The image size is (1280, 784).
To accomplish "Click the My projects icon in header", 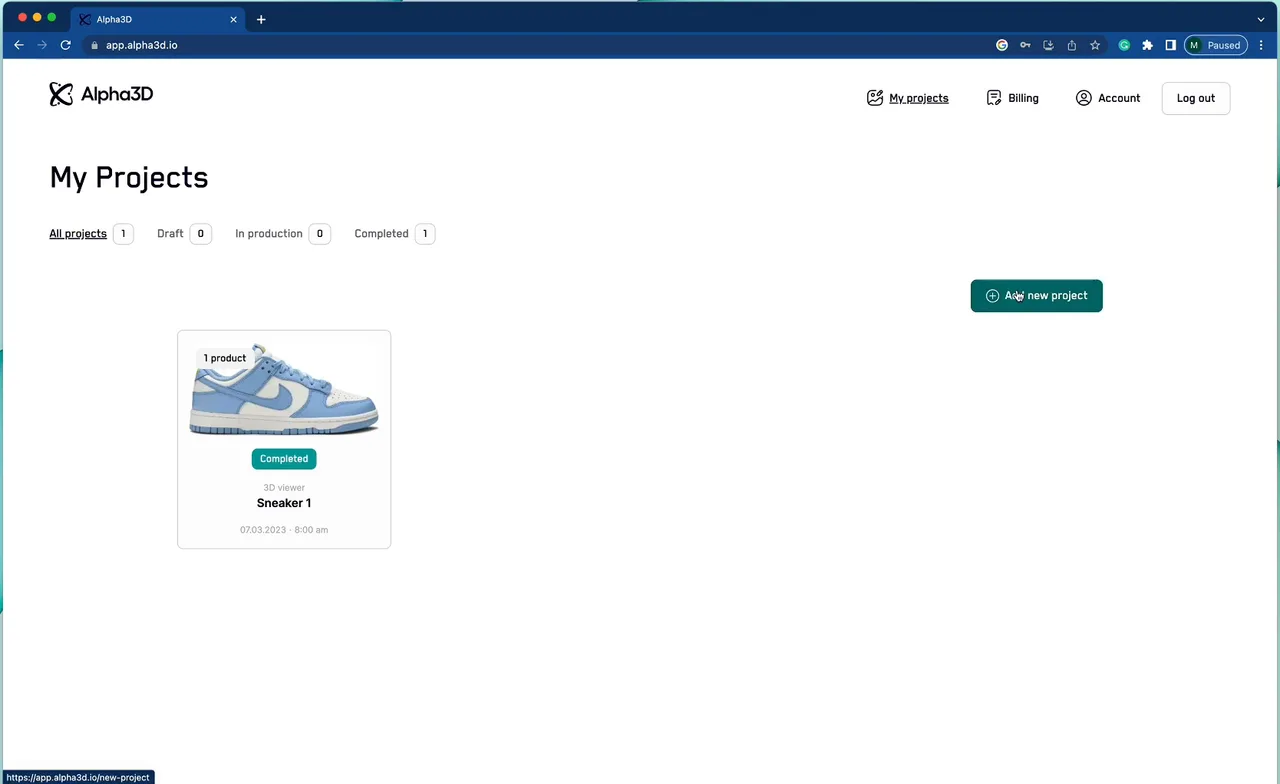I will tap(875, 98).
